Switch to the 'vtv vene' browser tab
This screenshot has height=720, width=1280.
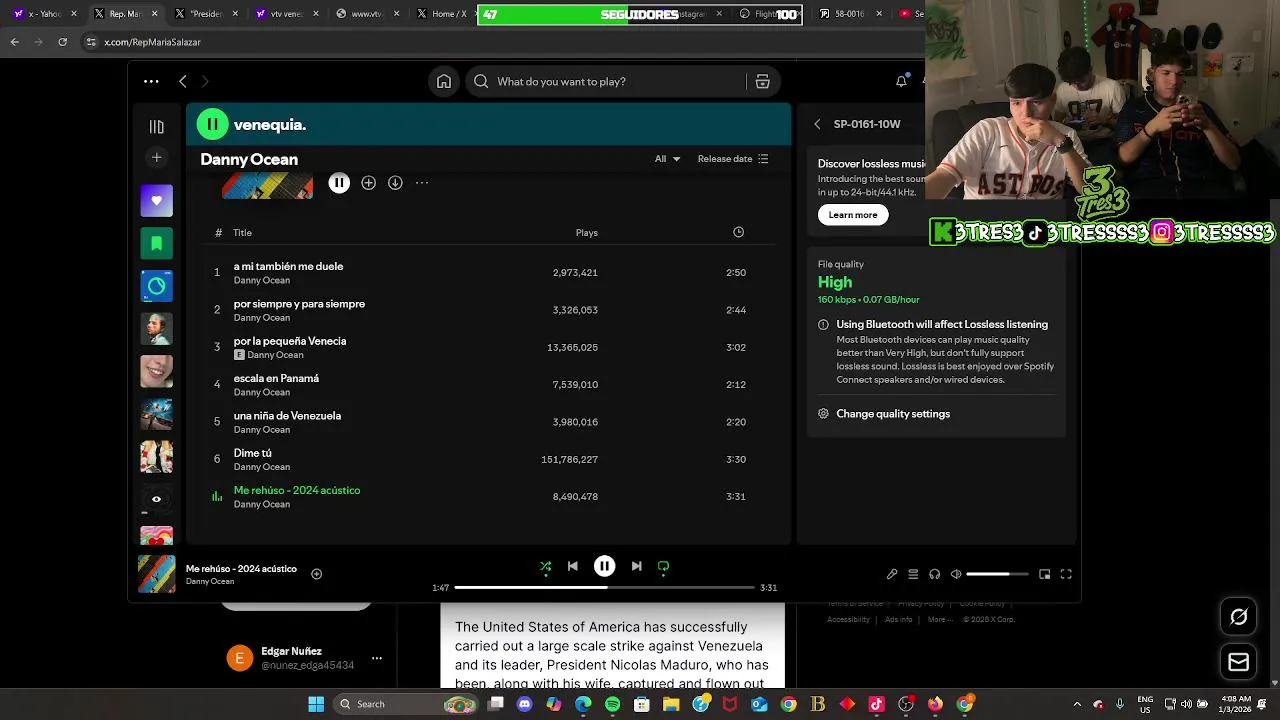(286, 14)
